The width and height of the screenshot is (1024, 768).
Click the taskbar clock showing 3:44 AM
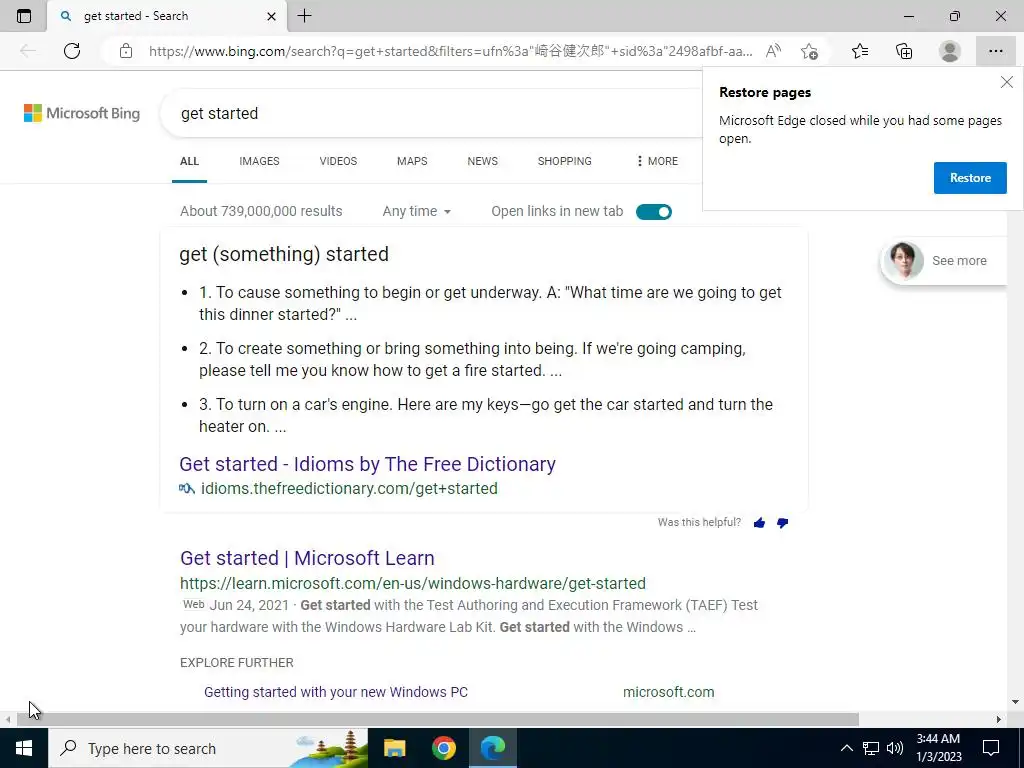tap(938, 748)
